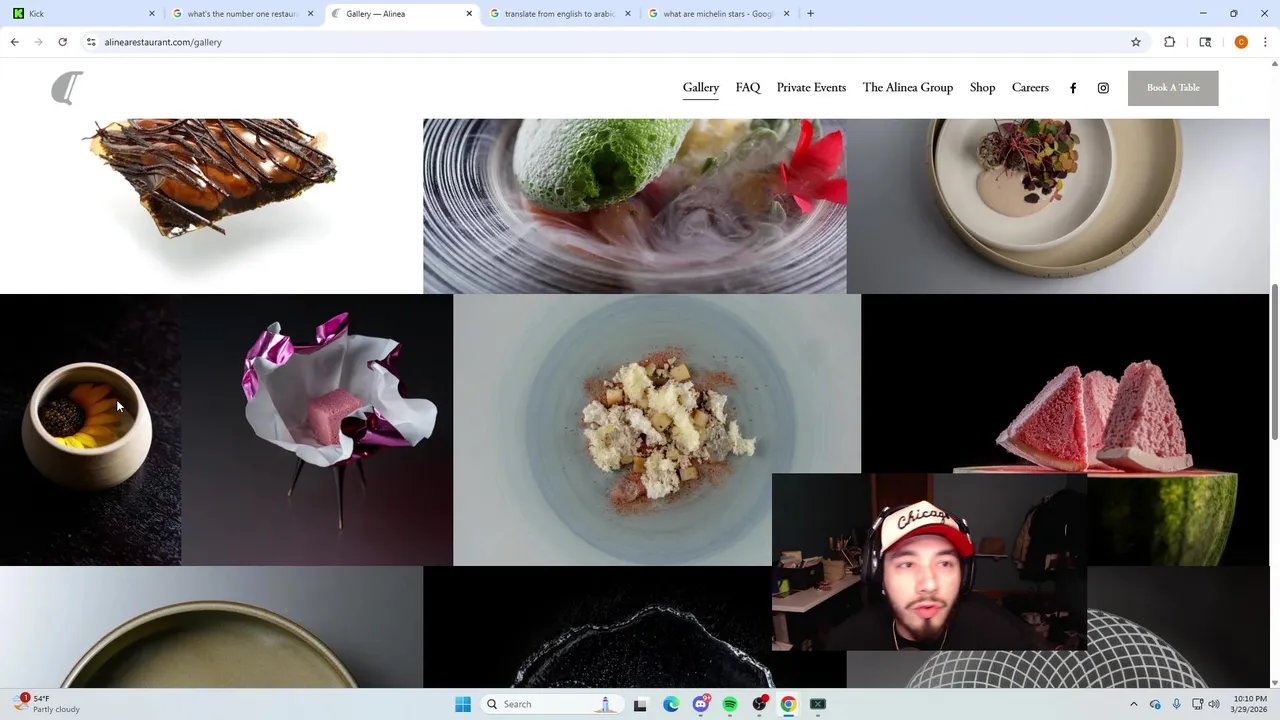Viewport: 1280px width, 720px height.
Task: Open the clock showing 10:10 PM
Action: [1250, 704]
